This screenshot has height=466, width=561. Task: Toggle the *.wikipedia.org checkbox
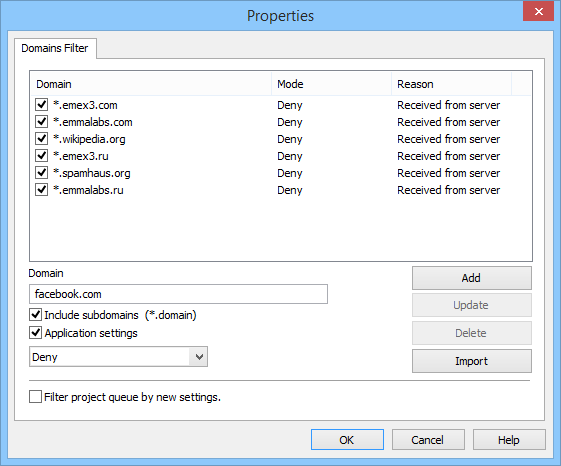pyautogui.click(x=42, y=139)
